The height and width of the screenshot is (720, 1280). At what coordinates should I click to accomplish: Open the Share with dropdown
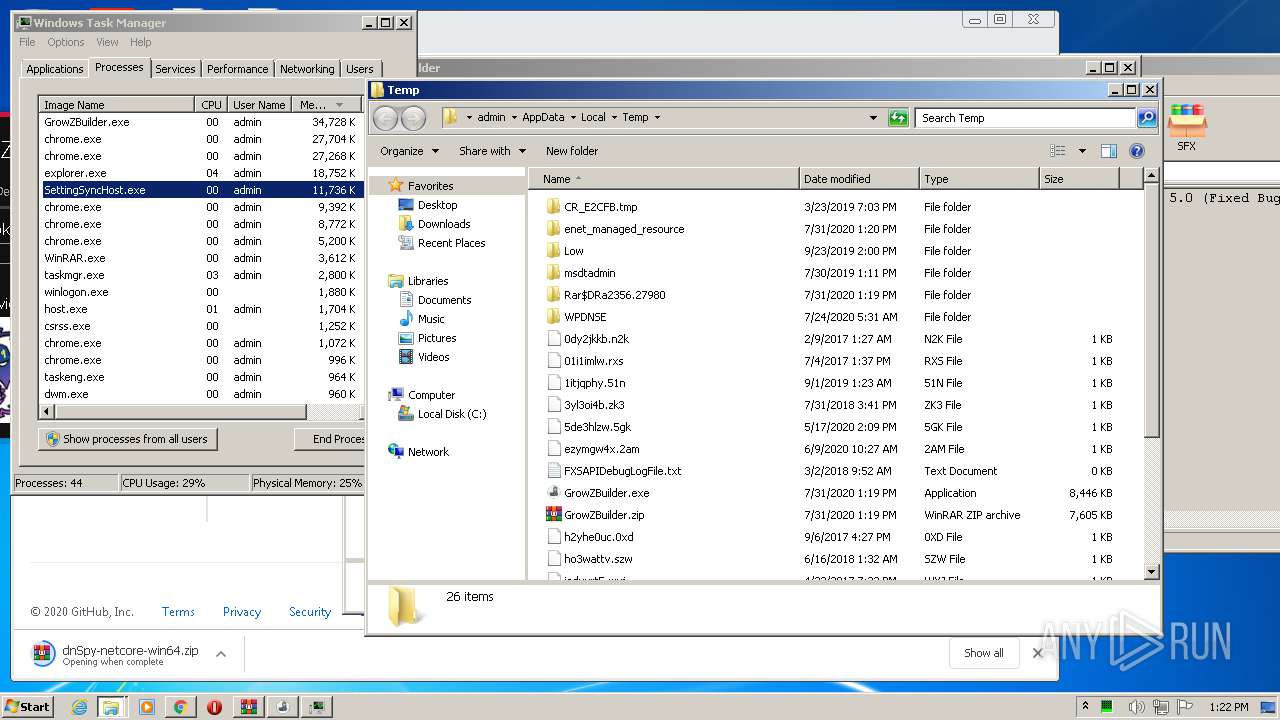coord(492,151)
